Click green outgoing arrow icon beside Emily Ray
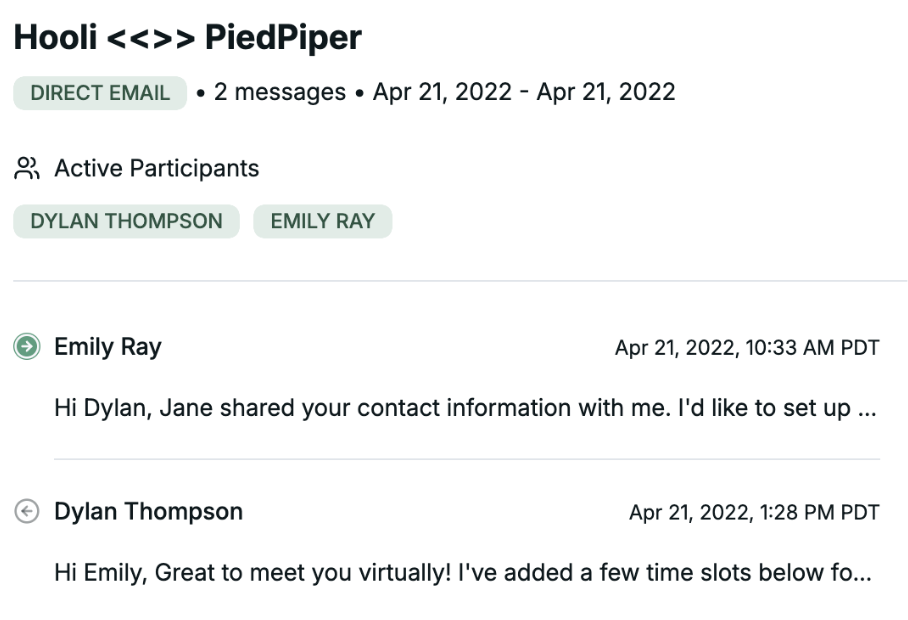This screenshot has height=620, width=908. coord(26,347)
